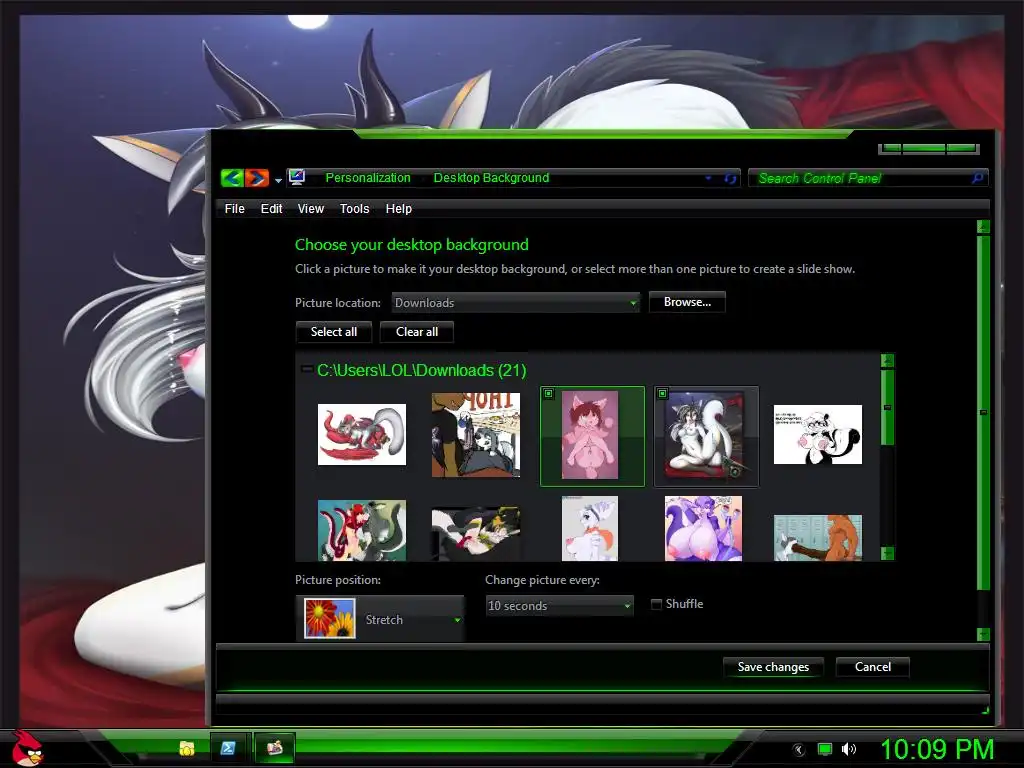1024x768 pixels.
Task: Select the thumbnail with lockers in background
Action: (818, 537)
